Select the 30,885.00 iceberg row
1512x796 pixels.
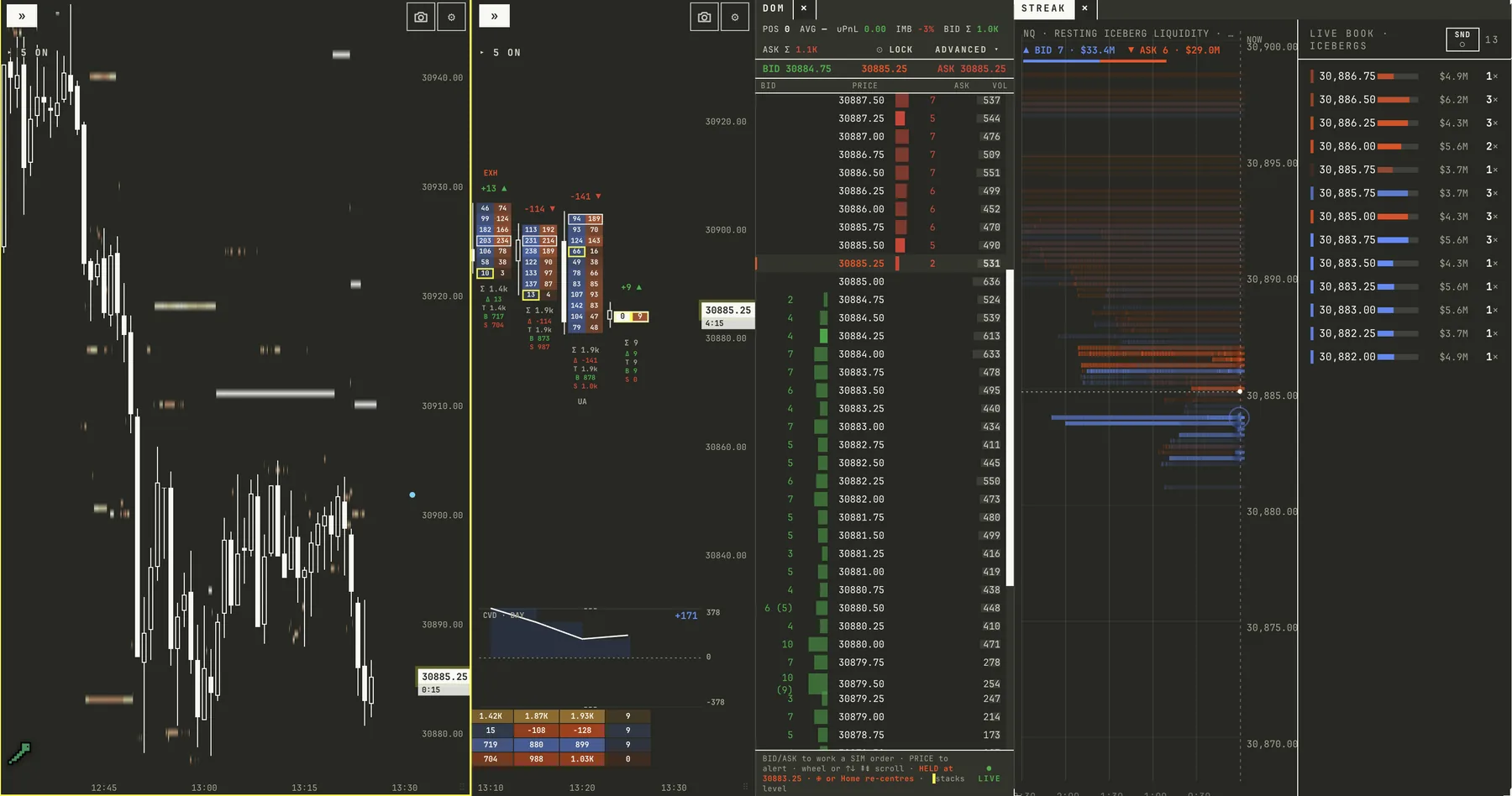1404,217
